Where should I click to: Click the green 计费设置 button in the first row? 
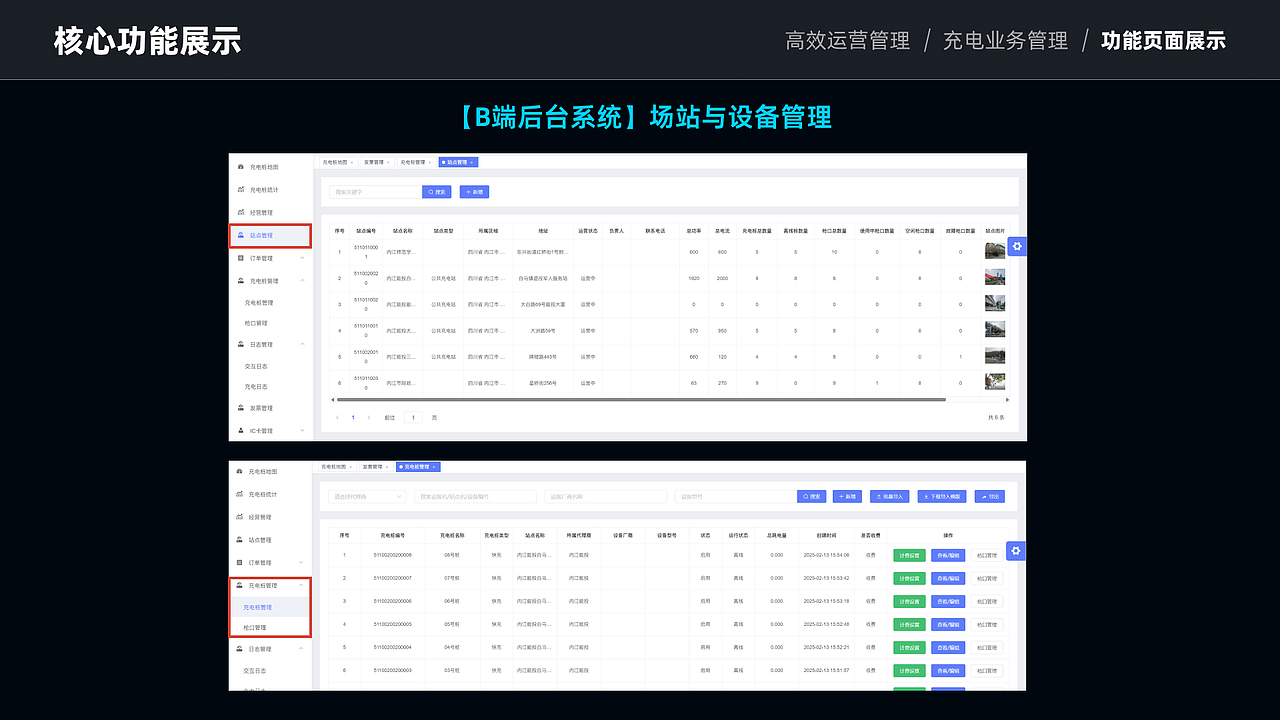click(x=908, y=558)
